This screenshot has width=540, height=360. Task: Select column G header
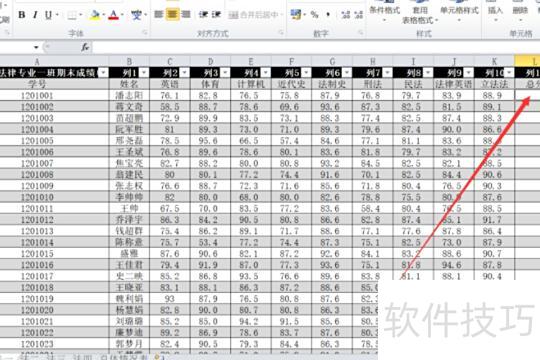pyautogui.click(x=332, y=62)
